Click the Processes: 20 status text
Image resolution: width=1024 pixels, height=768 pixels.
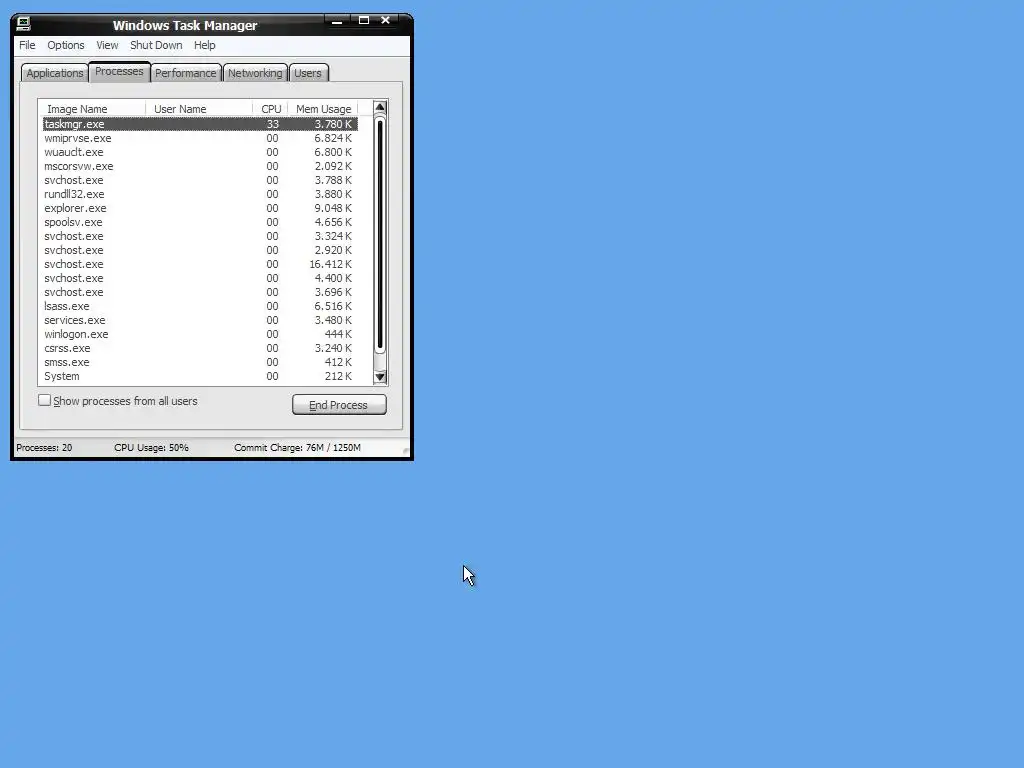tap(44, 448)
